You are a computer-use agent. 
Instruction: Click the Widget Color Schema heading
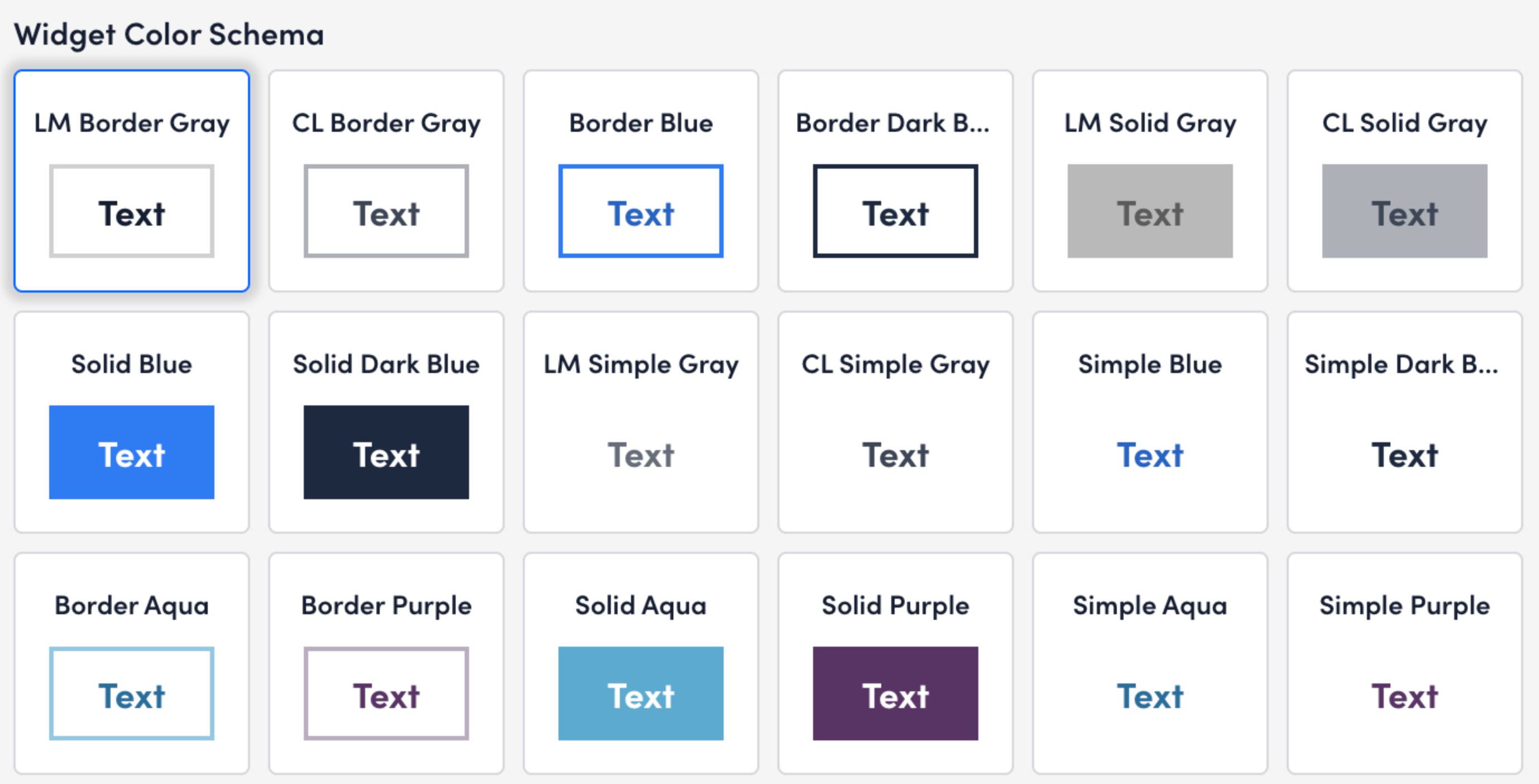click(x=171, y=35)
